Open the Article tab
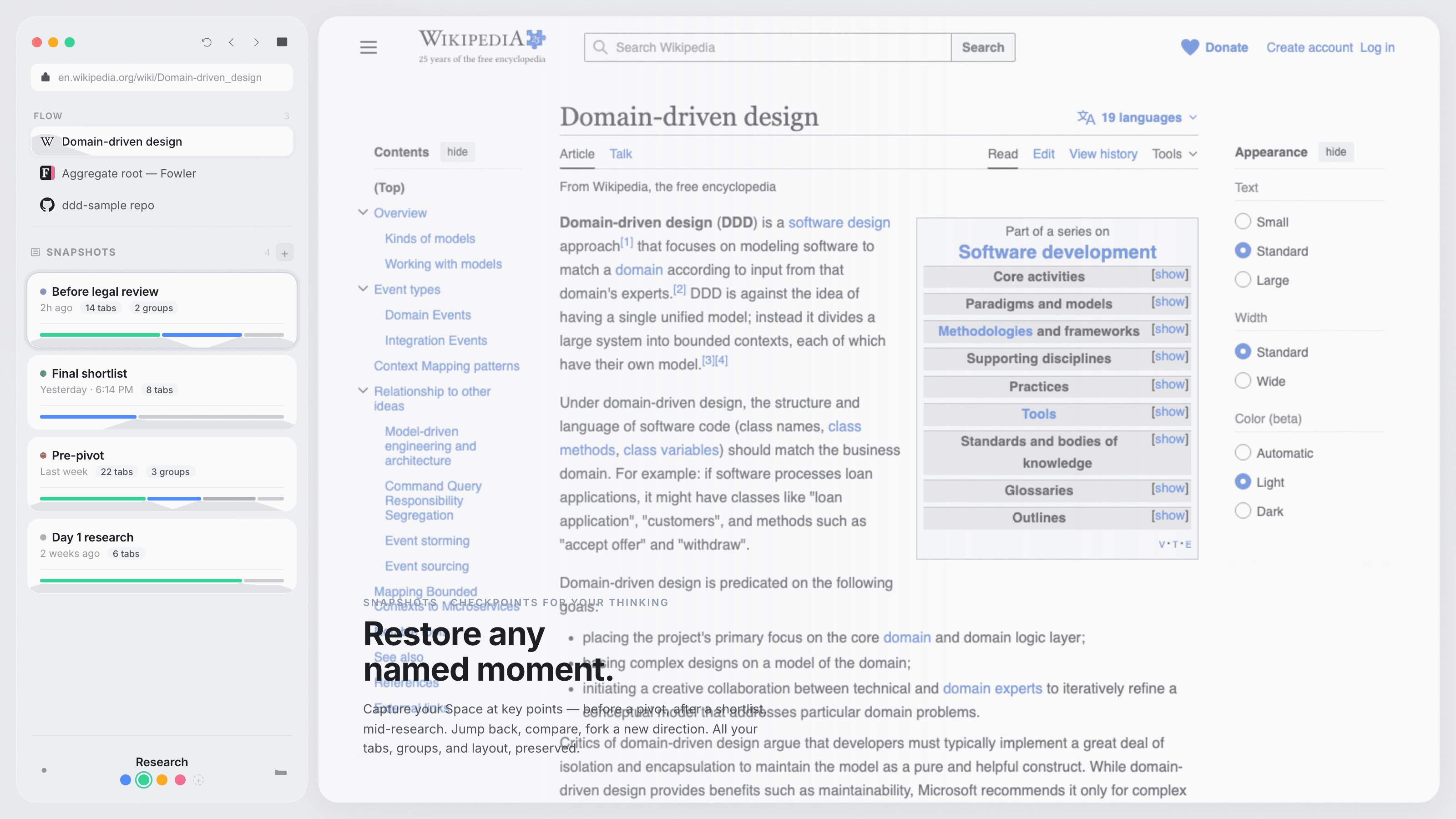The height and width of the screenshot is (819, 1456). tap(577, 154)
